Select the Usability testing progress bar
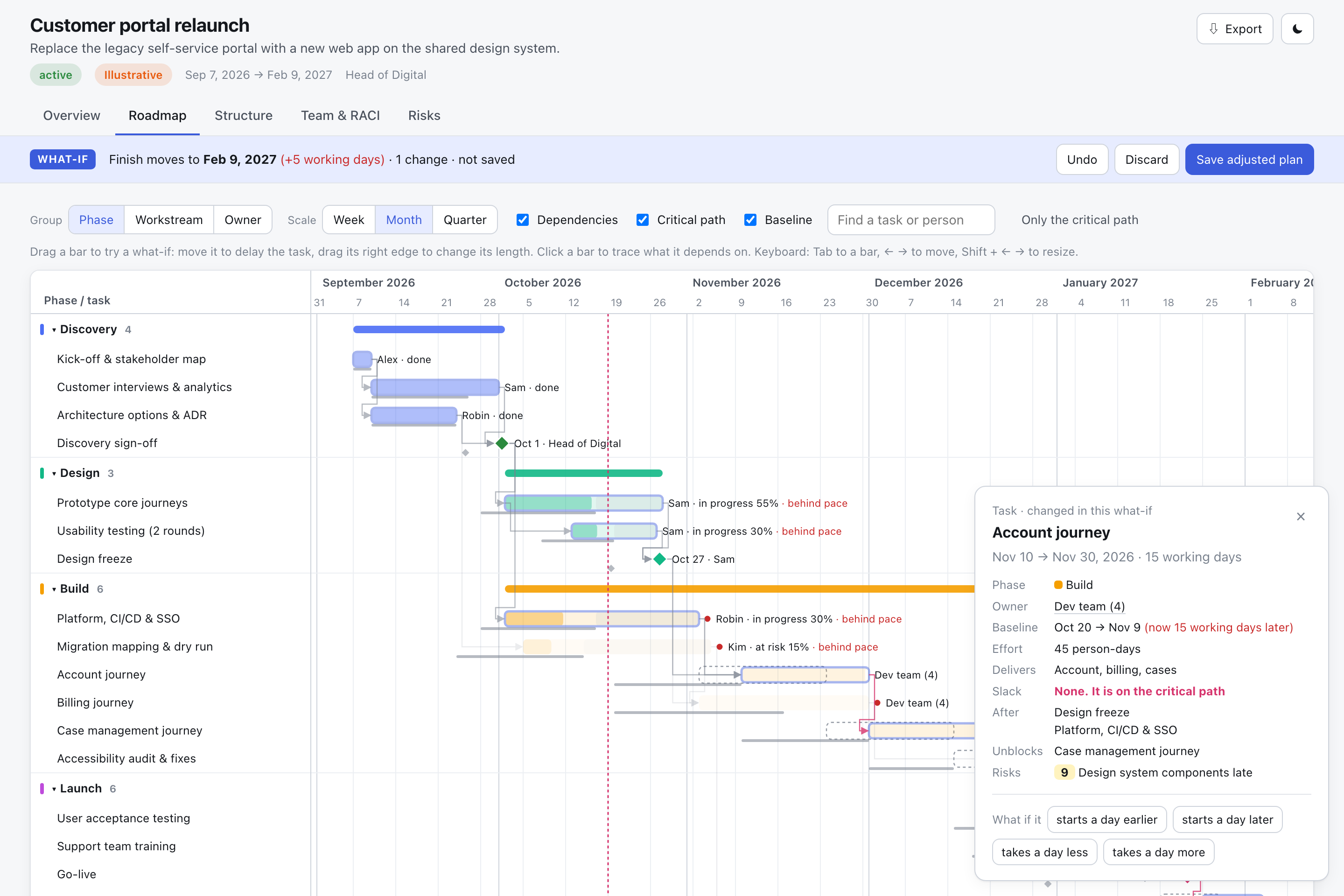This screenshot has height=896, width=1344. 614,531
